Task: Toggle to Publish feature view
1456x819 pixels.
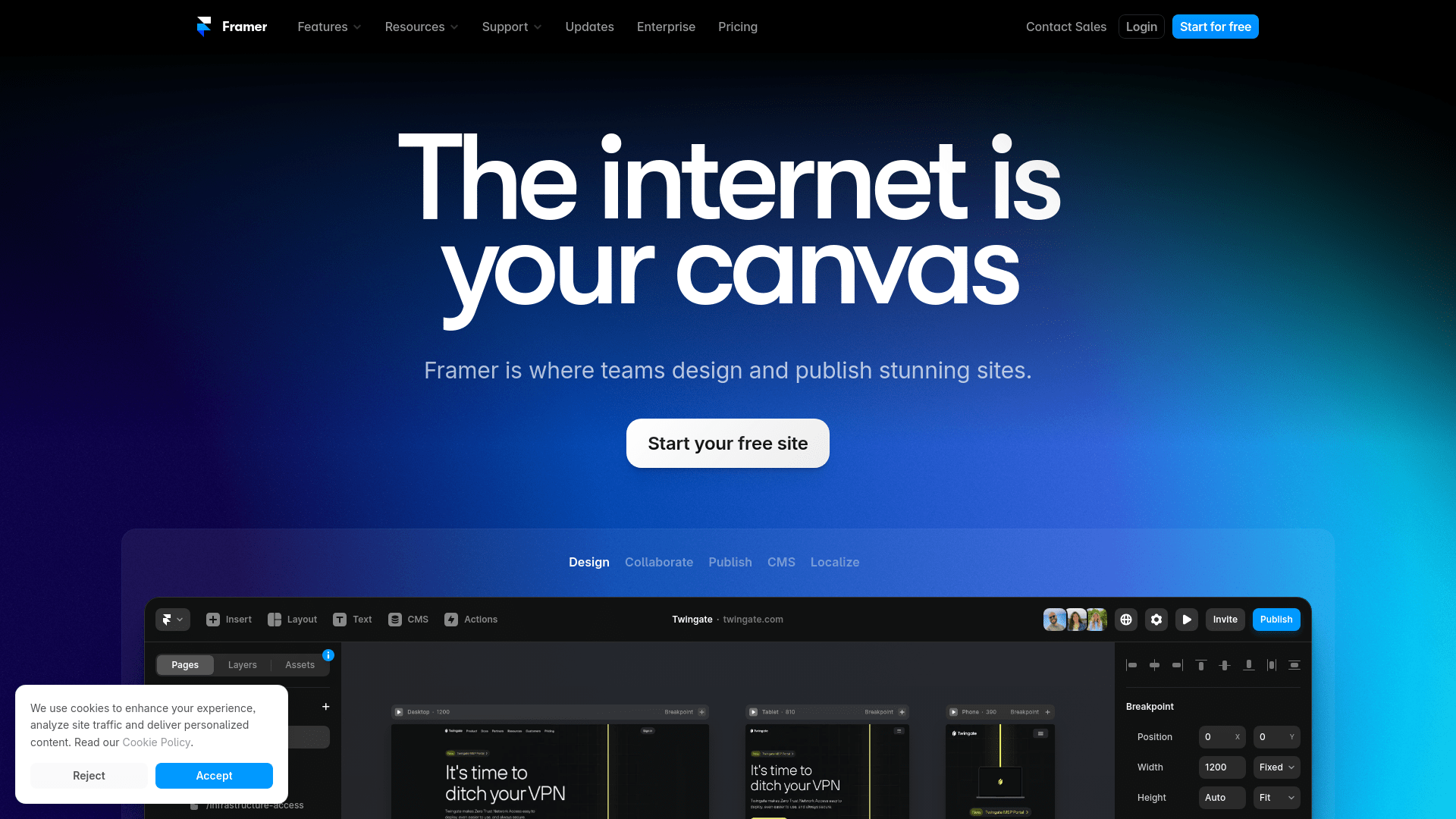Action: pyautogui.click(x=730, y=561)
